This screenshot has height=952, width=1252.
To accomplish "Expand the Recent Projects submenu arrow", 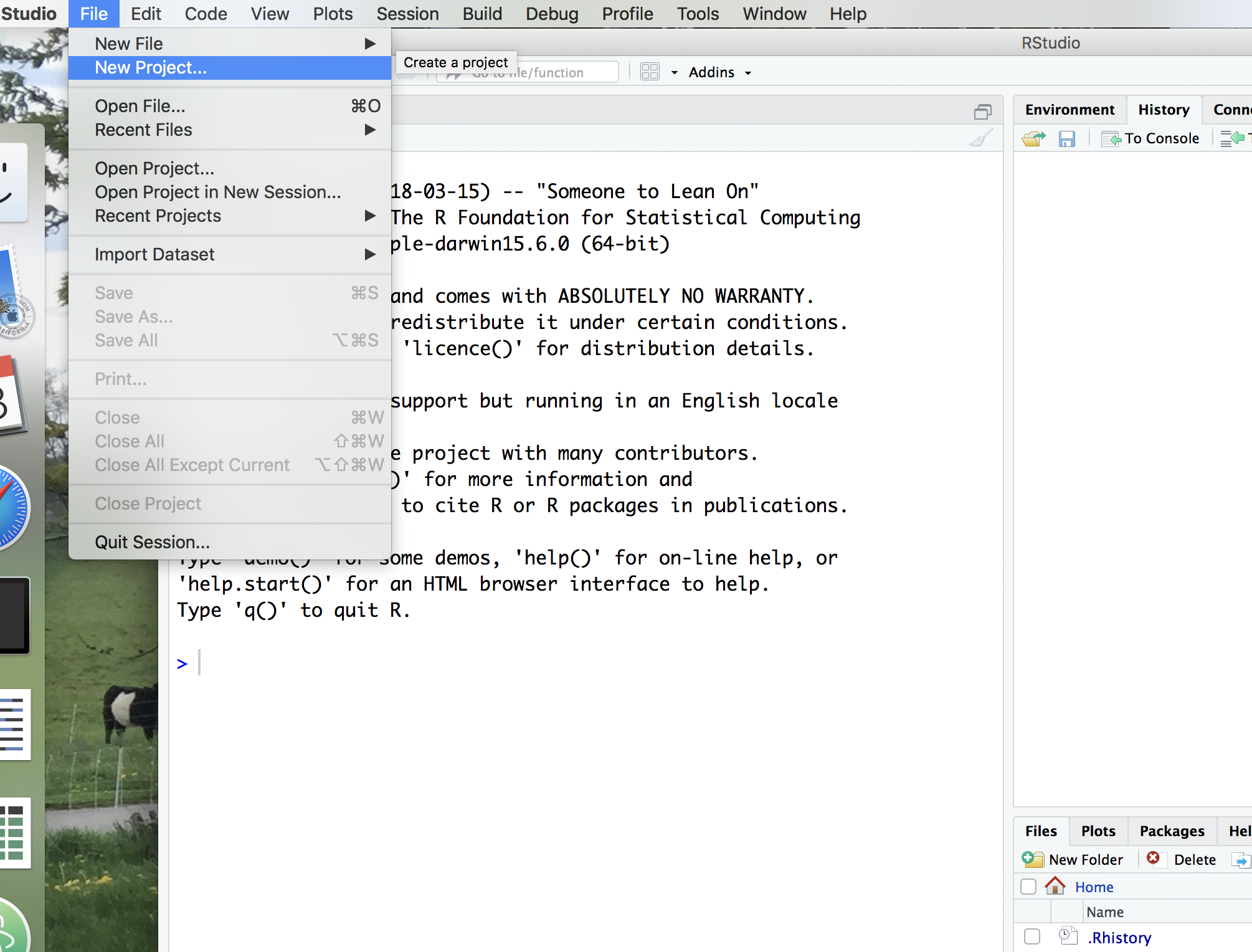I will (370, 216).
